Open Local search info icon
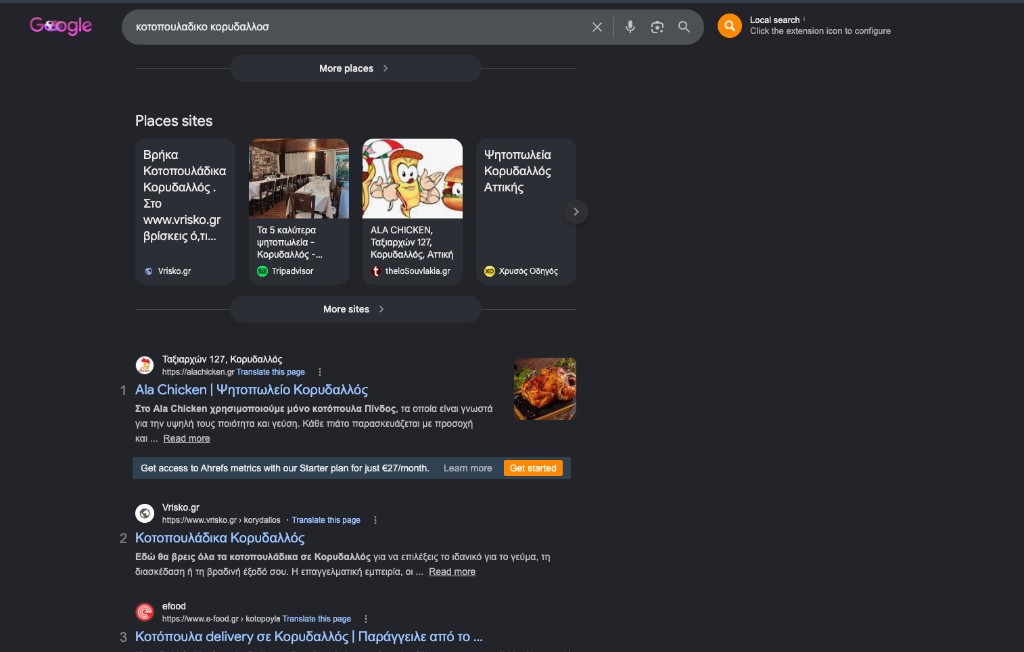Screen dimensions: 1024x652 tap(804, 19)
